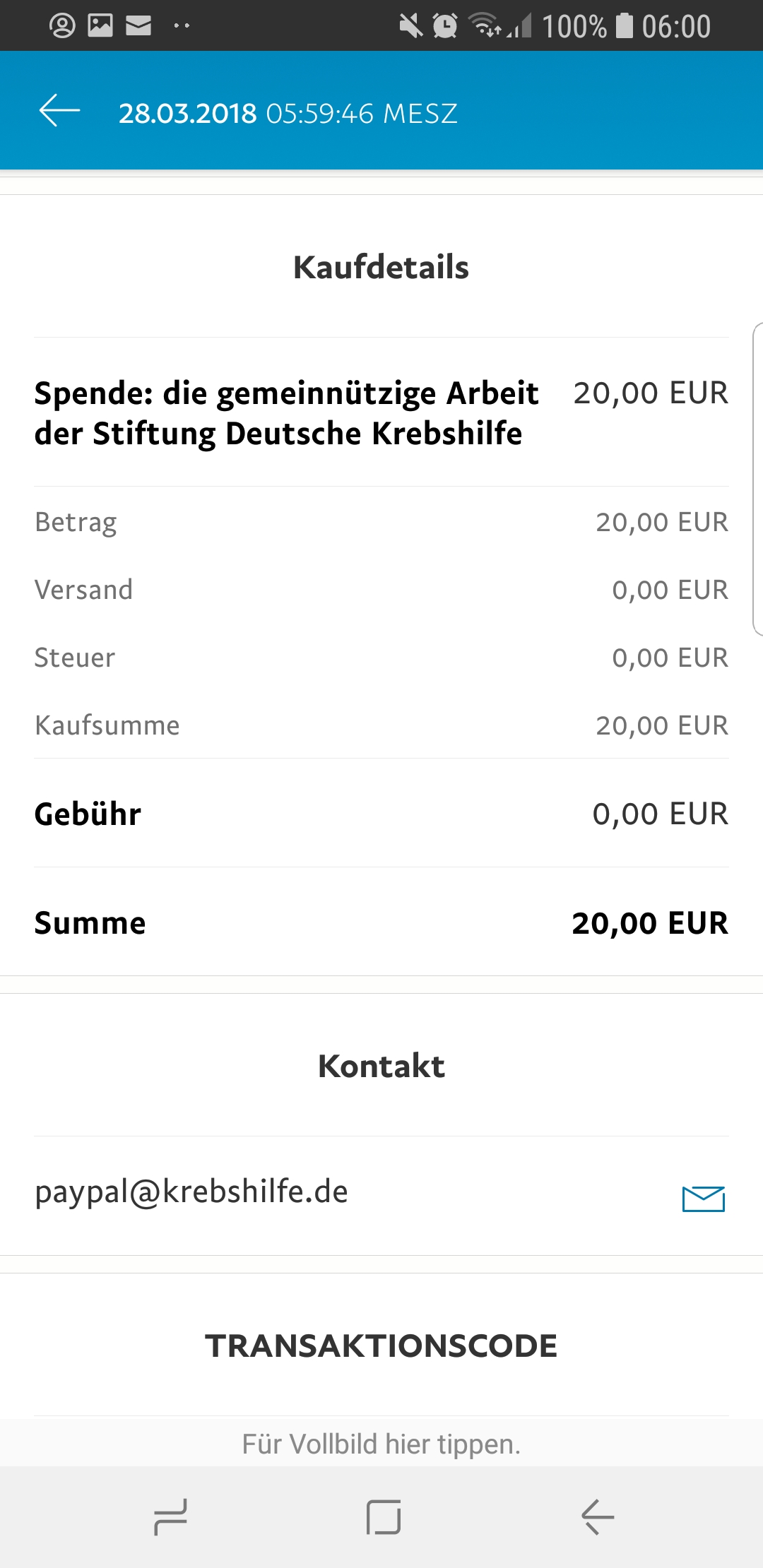Tap the transaction date 28.03.2018 in header
This screenshot has height=1568, width=763.
[187, 113]
